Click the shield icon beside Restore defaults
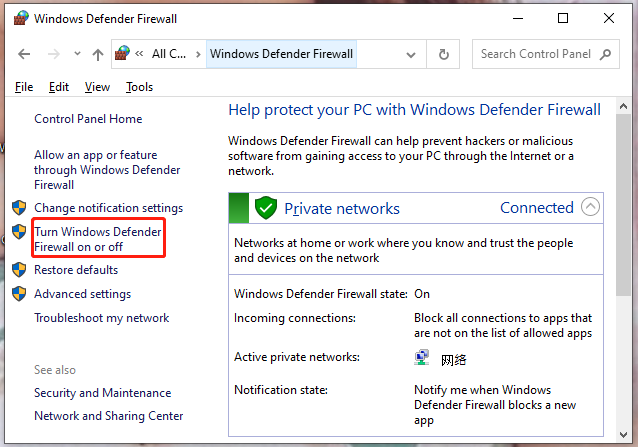638x447 pixels. tap(18, 270)
